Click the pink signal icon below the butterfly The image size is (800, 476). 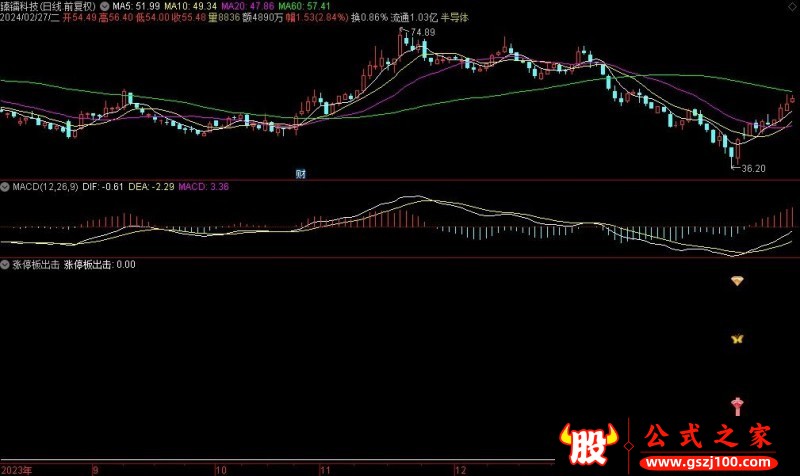click(737, 406)
